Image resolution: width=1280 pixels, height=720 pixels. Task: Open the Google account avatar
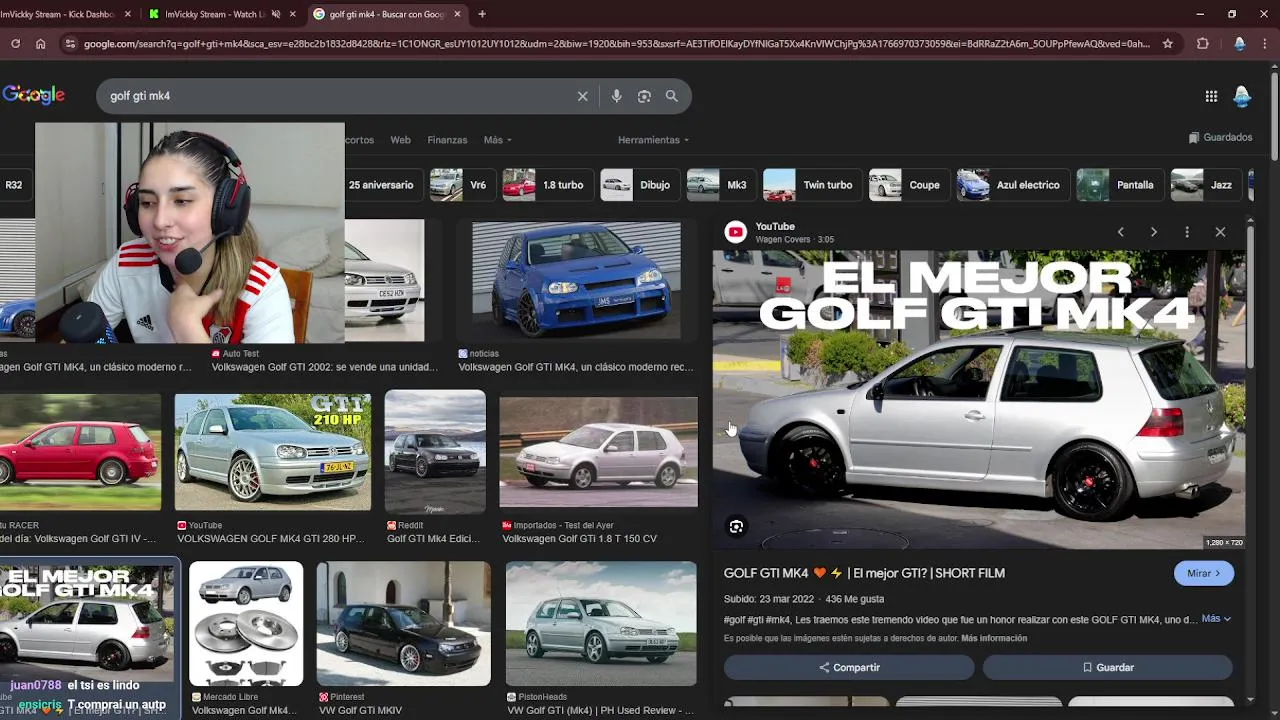click(x=1242, y=96)
